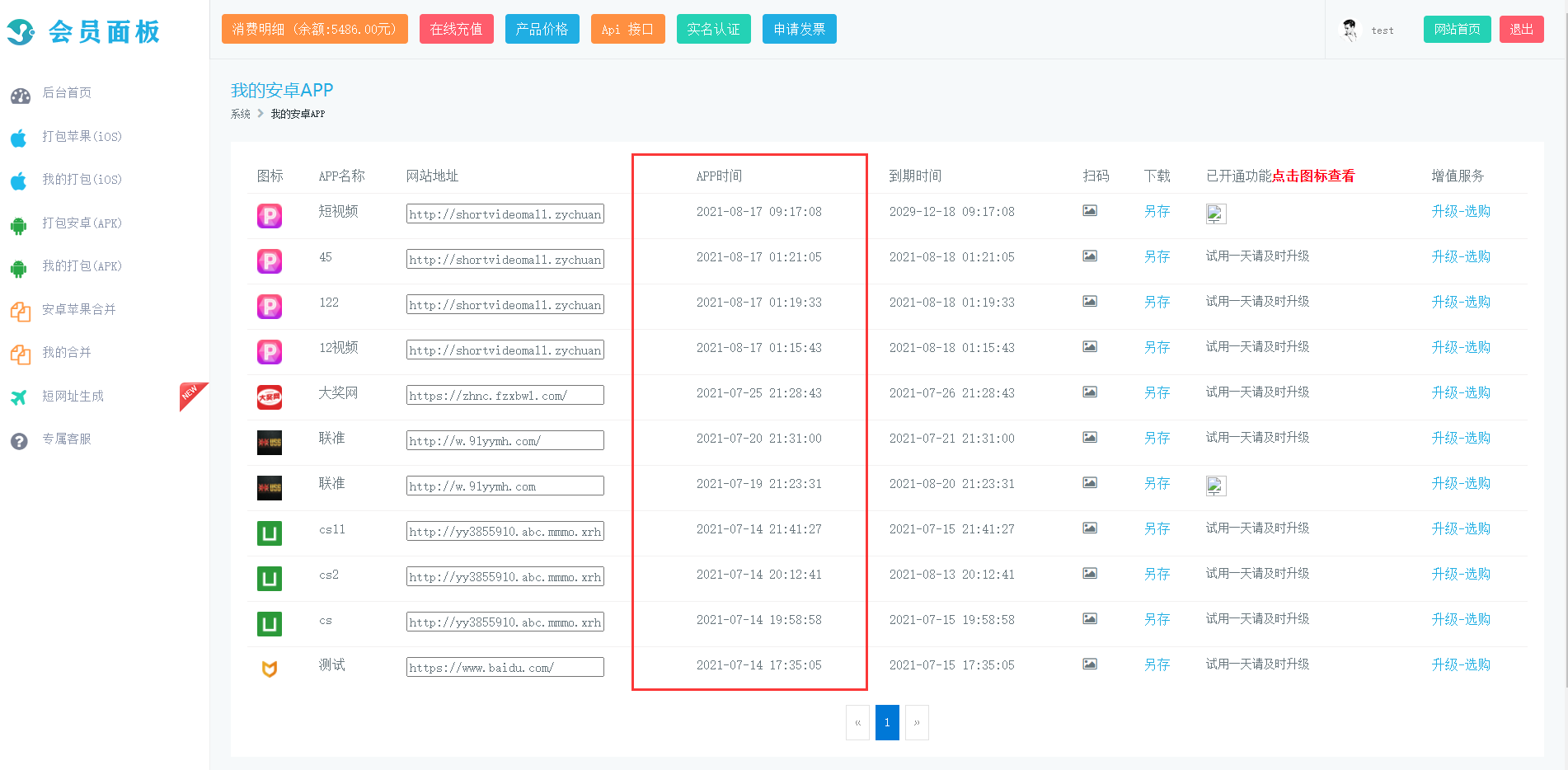The width and height of the screenshot is (1568, 770).
Task: Click the 系统 breadcrumb link
Action: 240,115
